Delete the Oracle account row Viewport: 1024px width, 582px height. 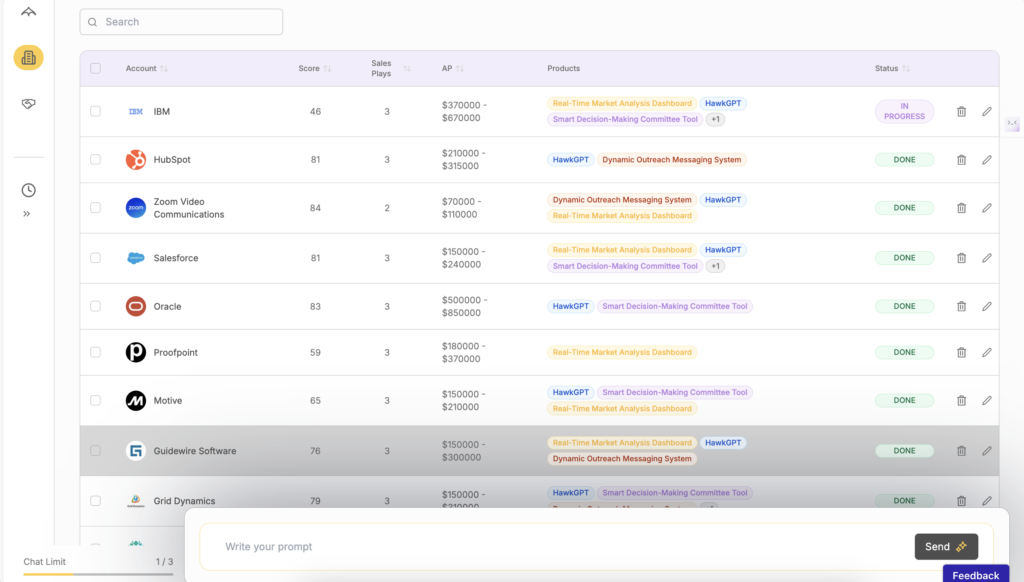pyautogui.click(x=961, y=306)
